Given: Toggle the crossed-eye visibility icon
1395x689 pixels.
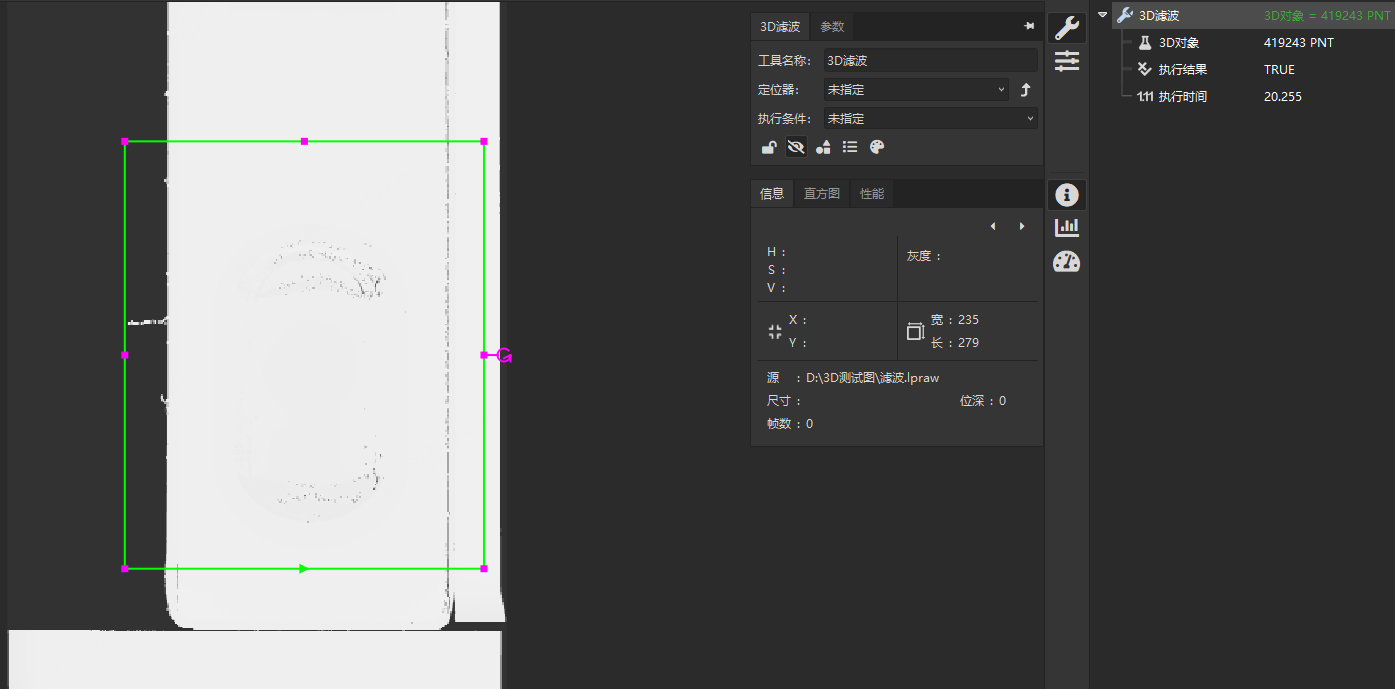Looking at the screenshot, I should 796,147.
